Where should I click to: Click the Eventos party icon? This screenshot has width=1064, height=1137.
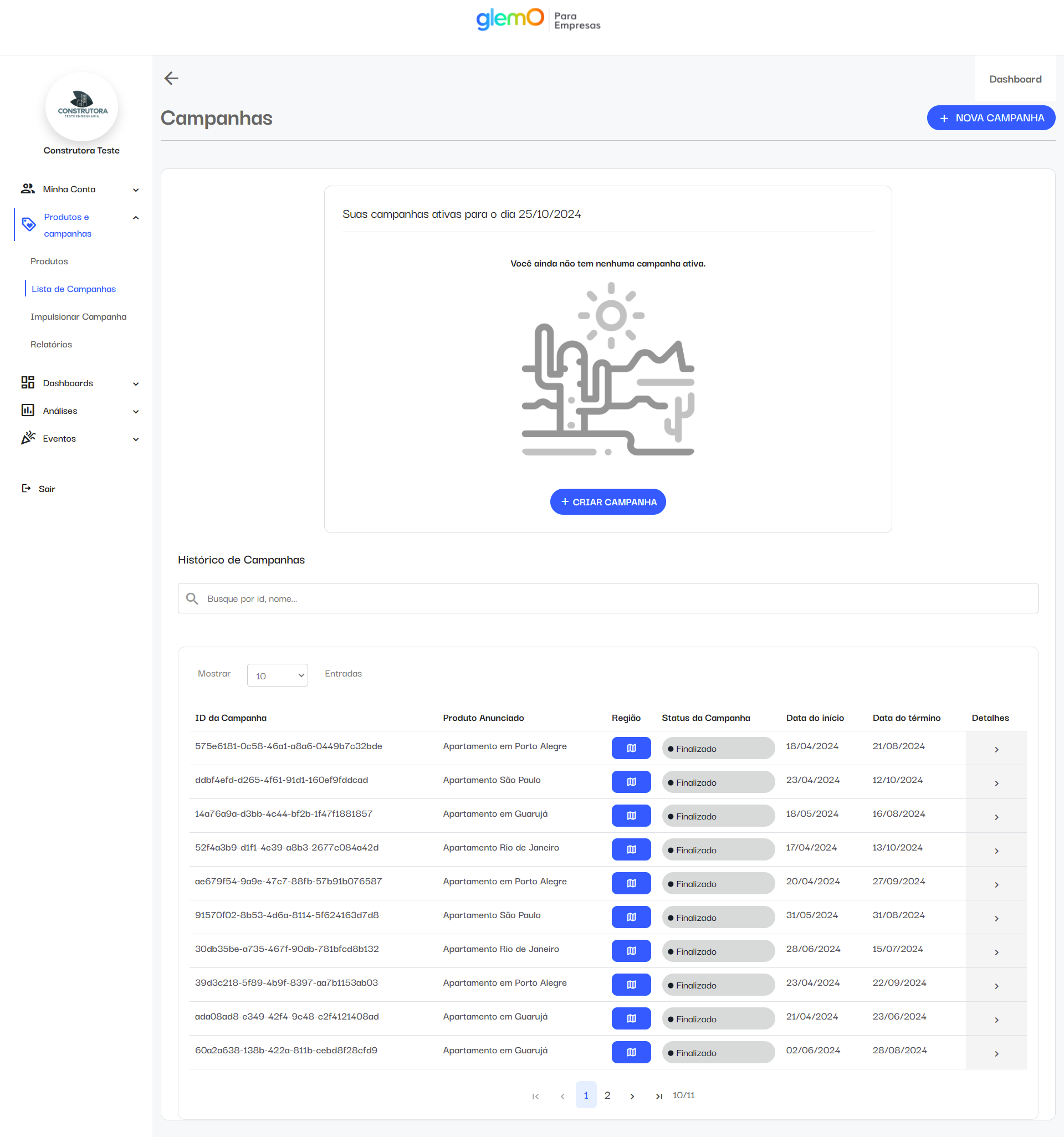pyautogui.click(x=28, y=438)
